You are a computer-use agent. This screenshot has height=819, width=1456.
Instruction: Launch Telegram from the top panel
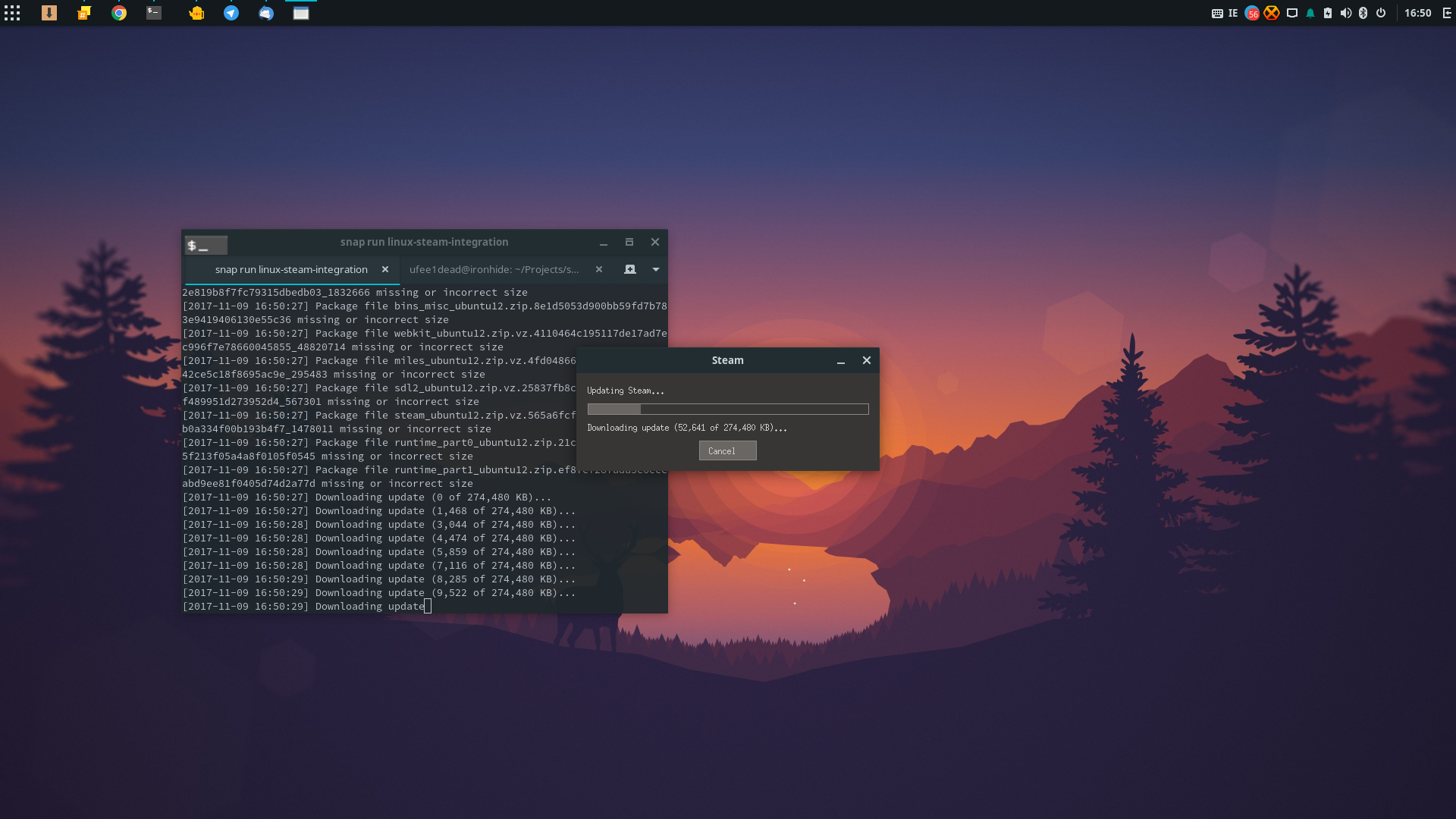(x=231, y=13)
